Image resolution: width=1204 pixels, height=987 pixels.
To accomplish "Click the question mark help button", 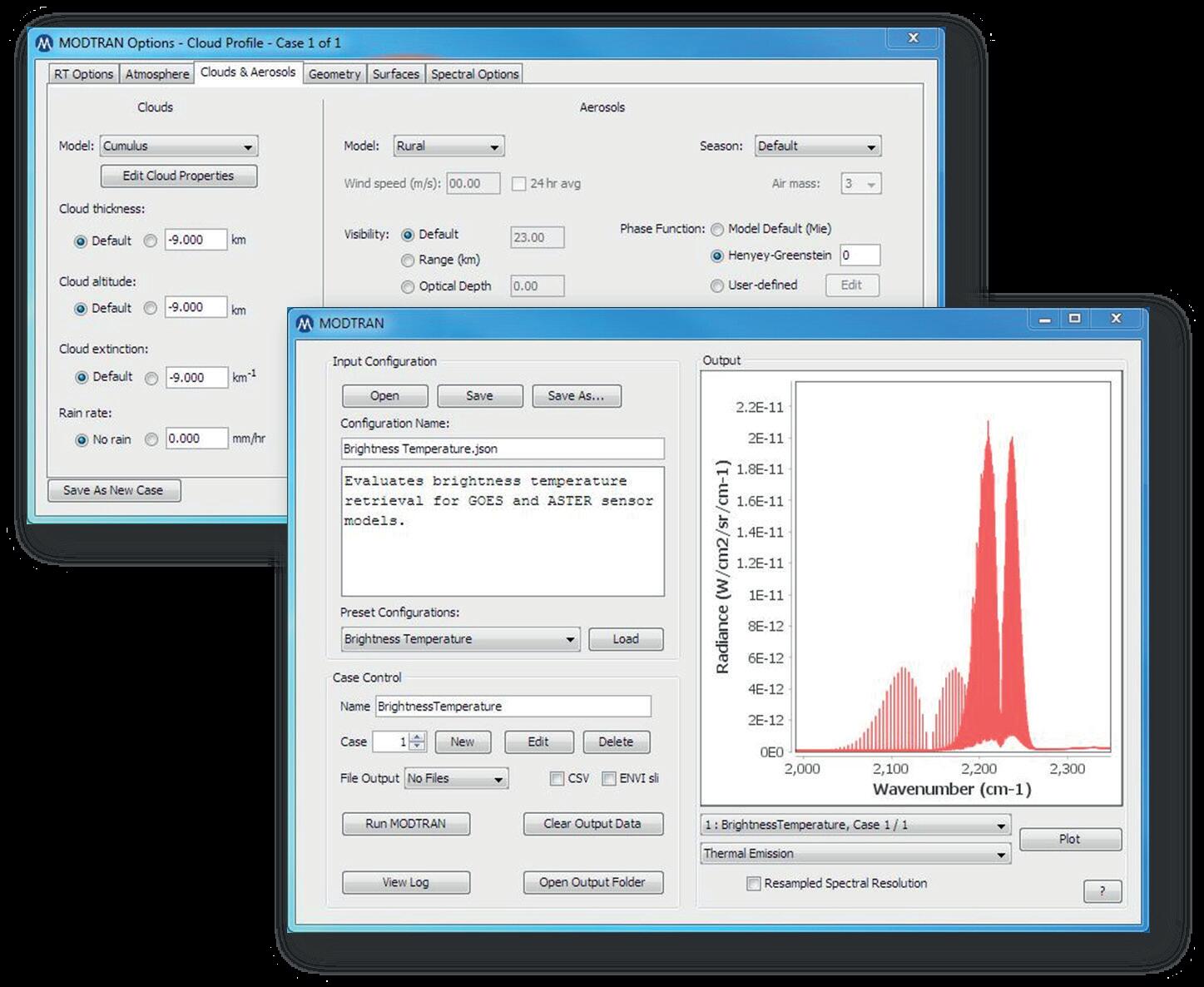I will click(1102, 891).
